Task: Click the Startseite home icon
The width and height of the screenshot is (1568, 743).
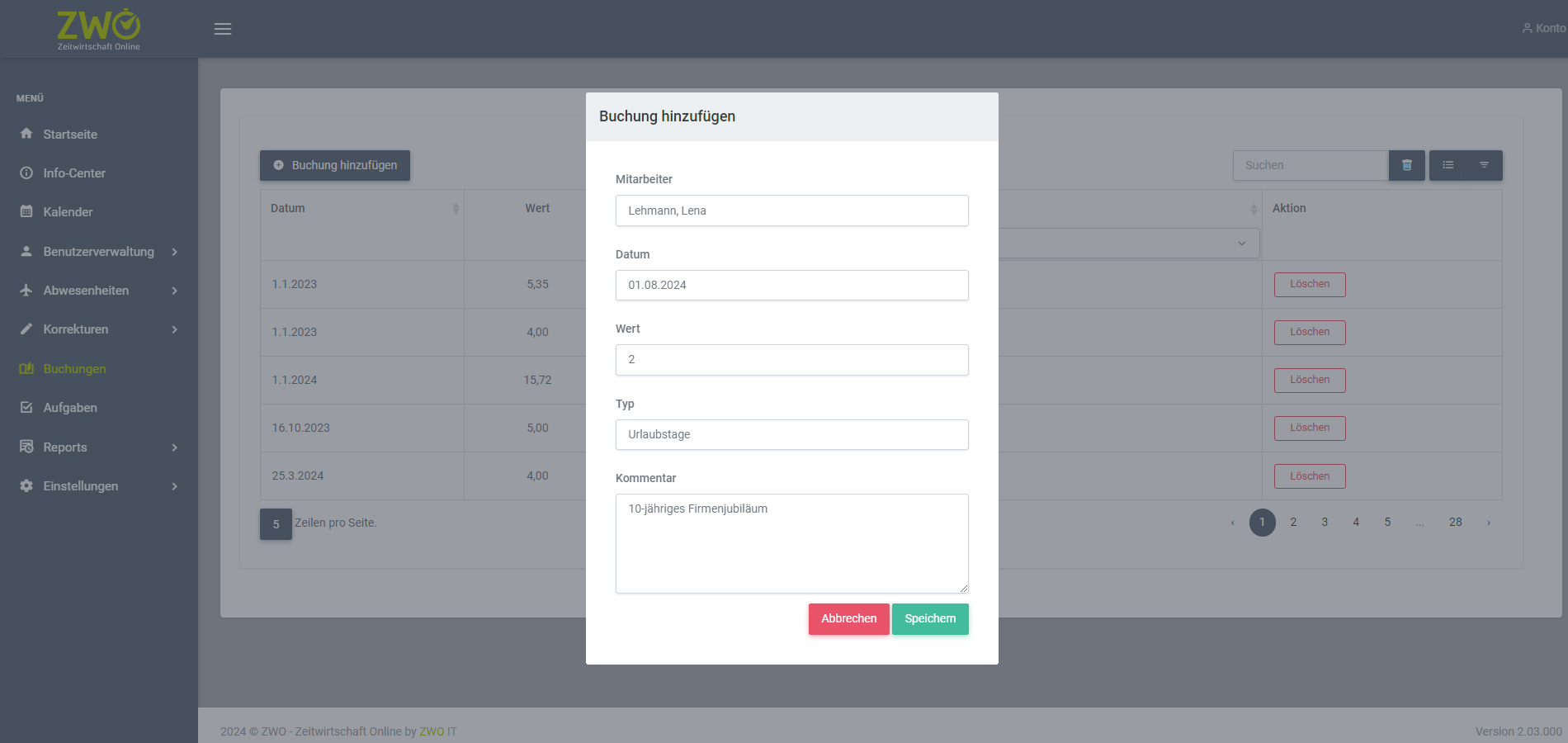Action: (26, 134)
